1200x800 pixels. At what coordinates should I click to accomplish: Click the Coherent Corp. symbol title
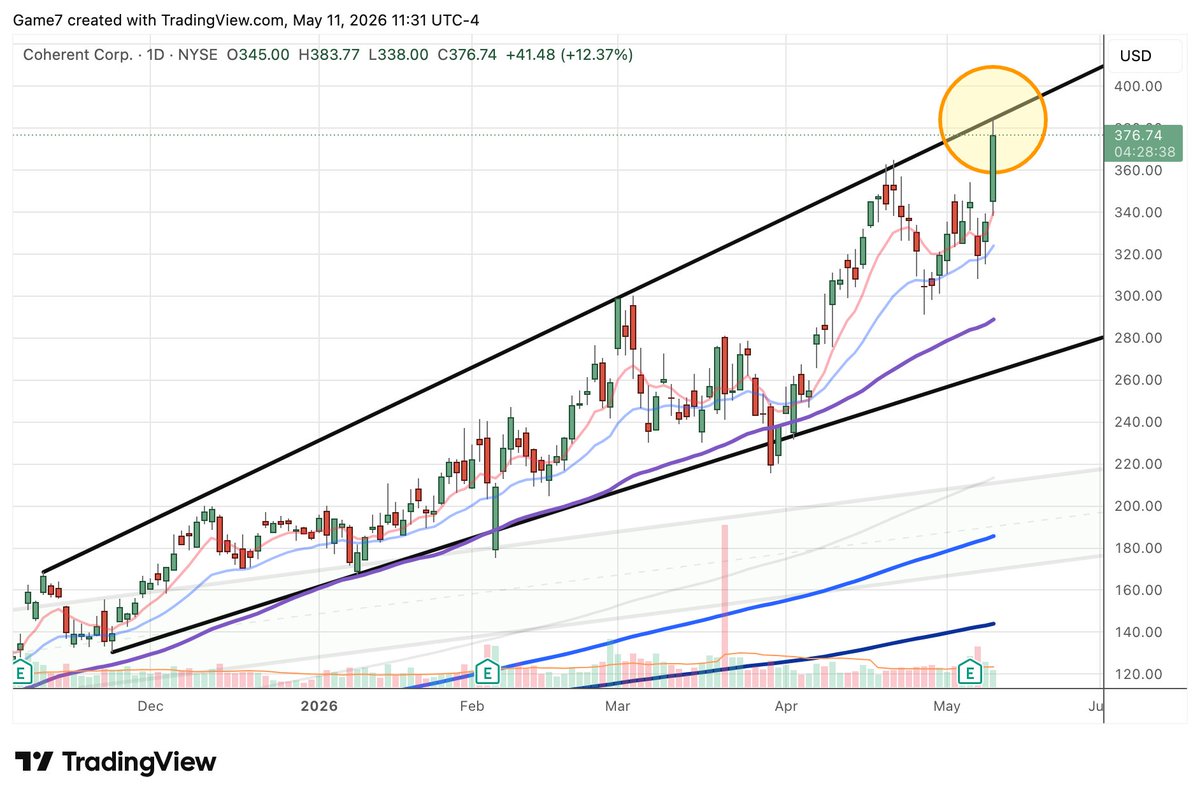[79, 55]
